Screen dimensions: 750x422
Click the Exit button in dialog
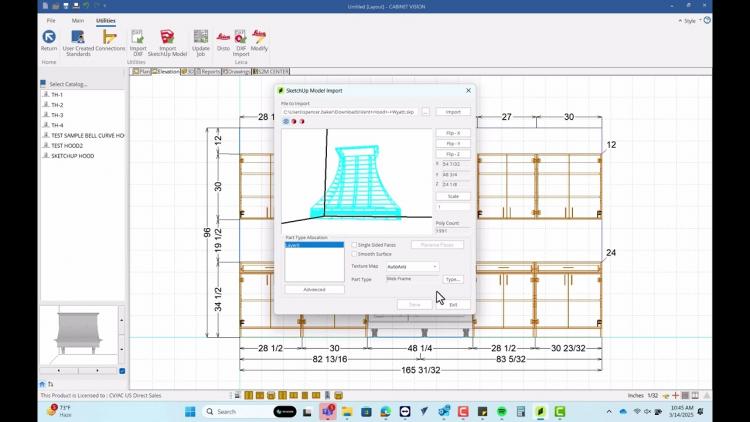click(453, 305)
